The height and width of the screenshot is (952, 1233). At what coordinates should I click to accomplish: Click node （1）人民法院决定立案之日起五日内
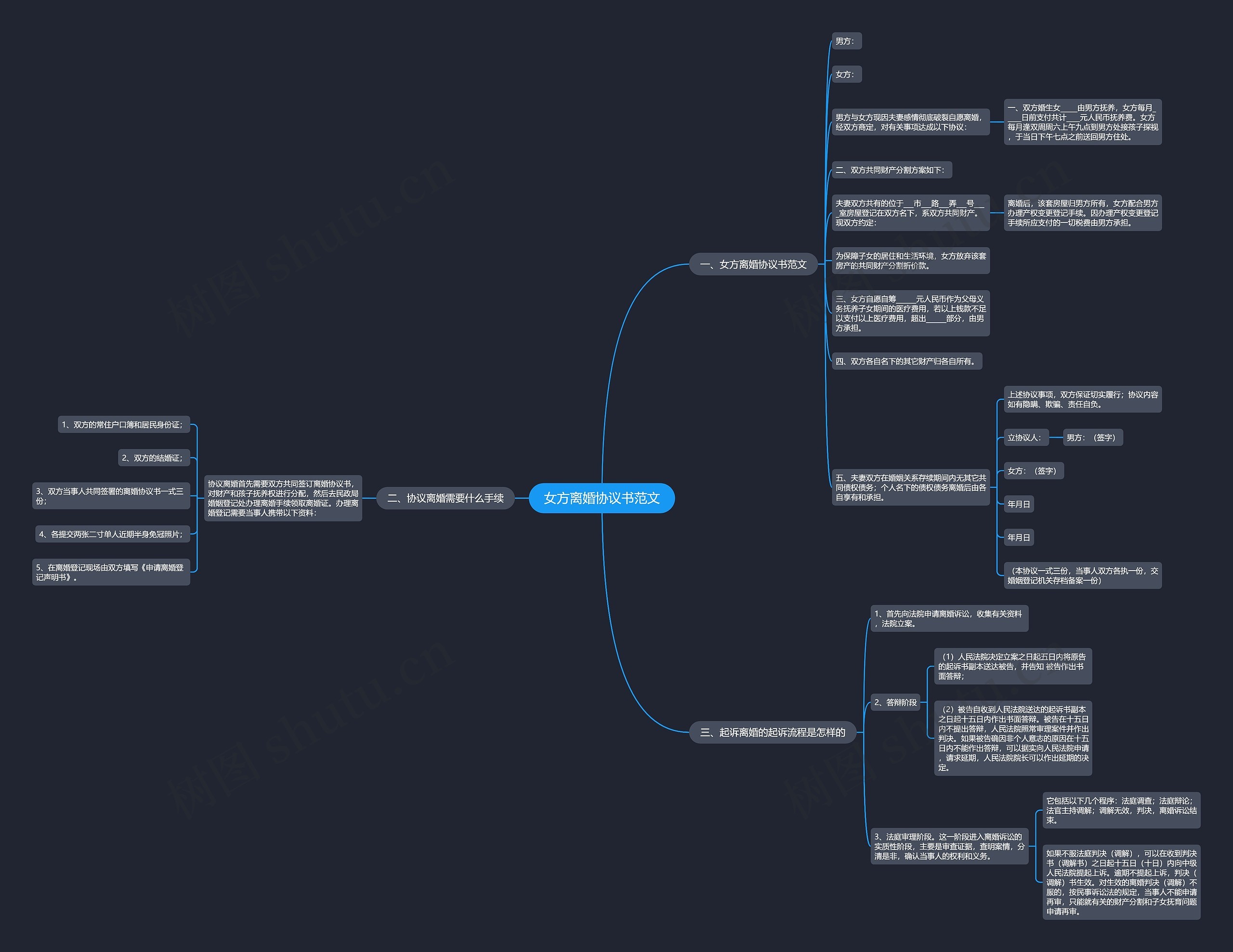(1013, 666)
